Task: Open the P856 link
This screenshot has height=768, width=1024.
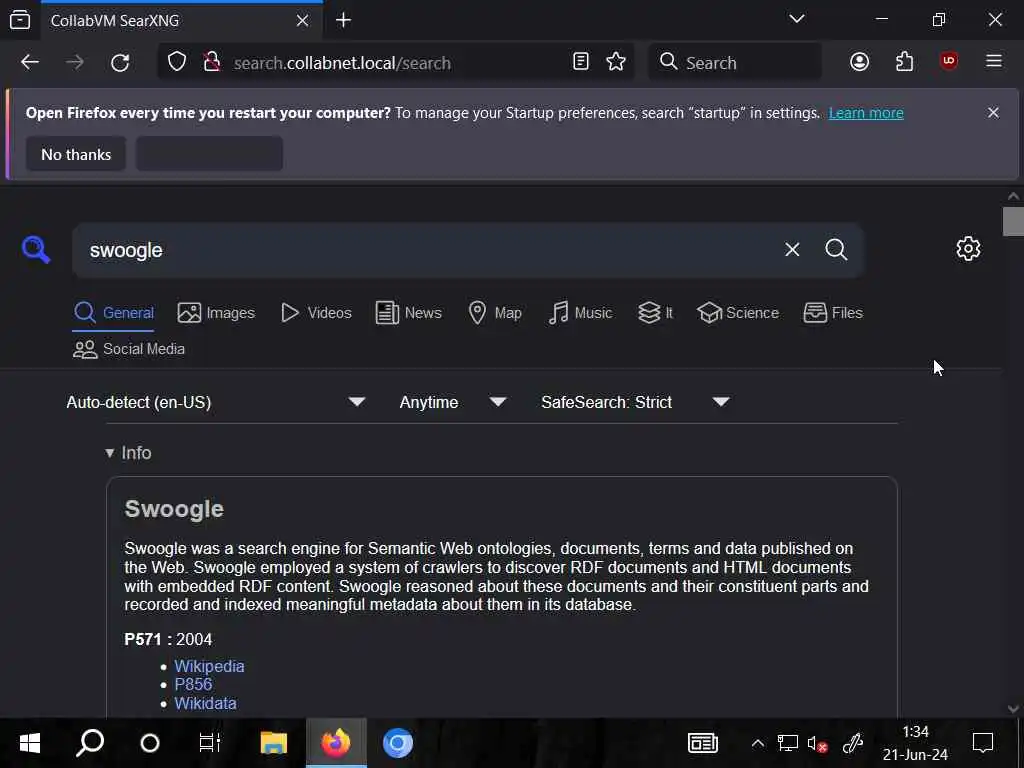Action: [x=193, y=684]
